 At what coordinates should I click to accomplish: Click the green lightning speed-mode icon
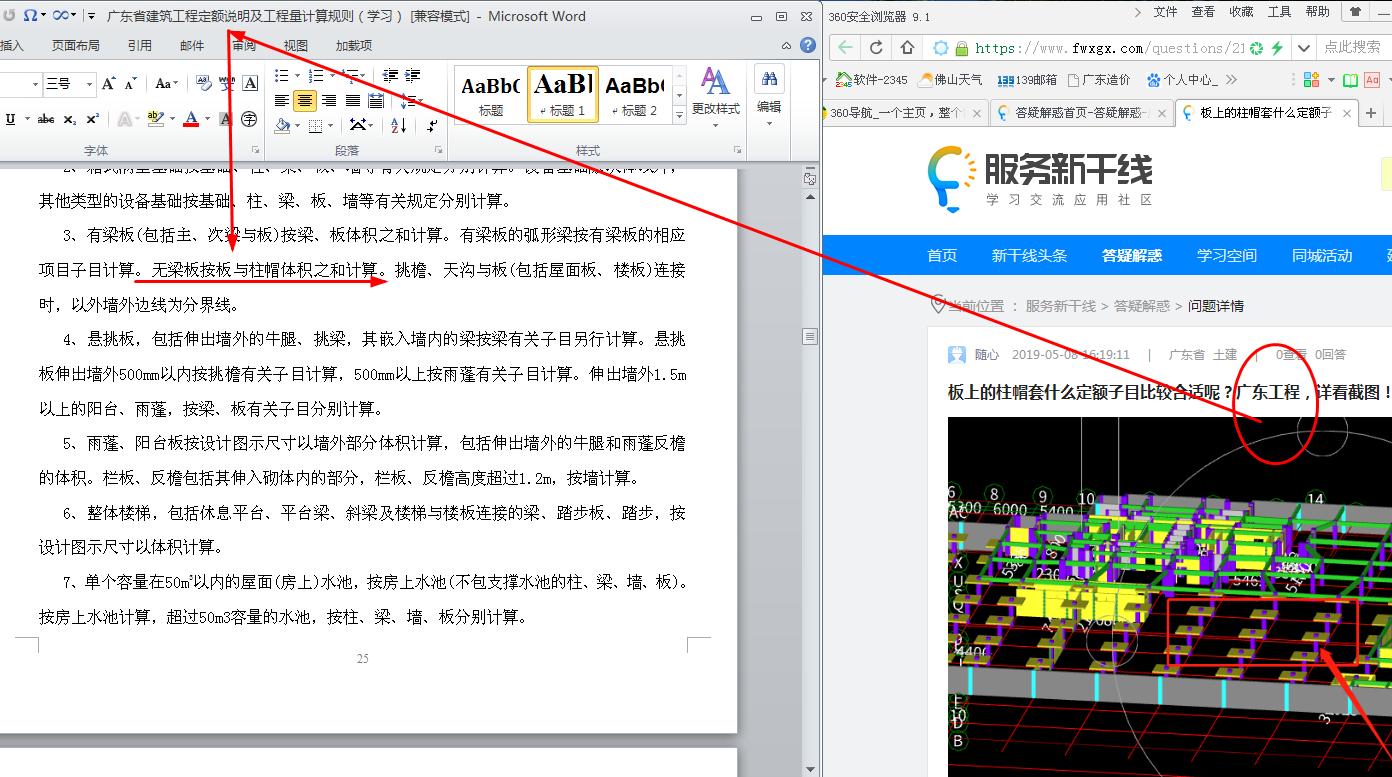point(1276,48)
